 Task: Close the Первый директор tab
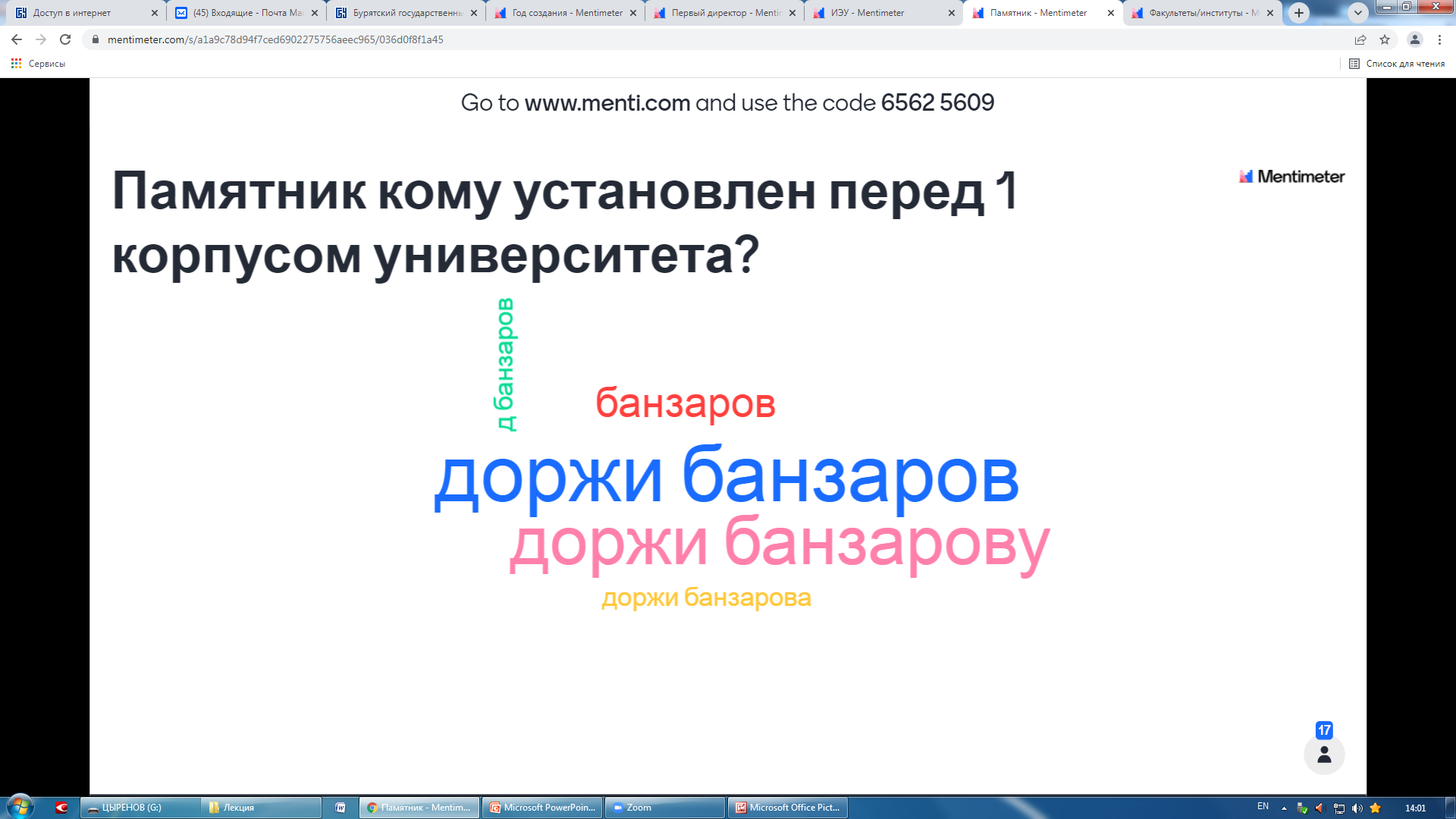pyautogui.click(x=792, y=13)
